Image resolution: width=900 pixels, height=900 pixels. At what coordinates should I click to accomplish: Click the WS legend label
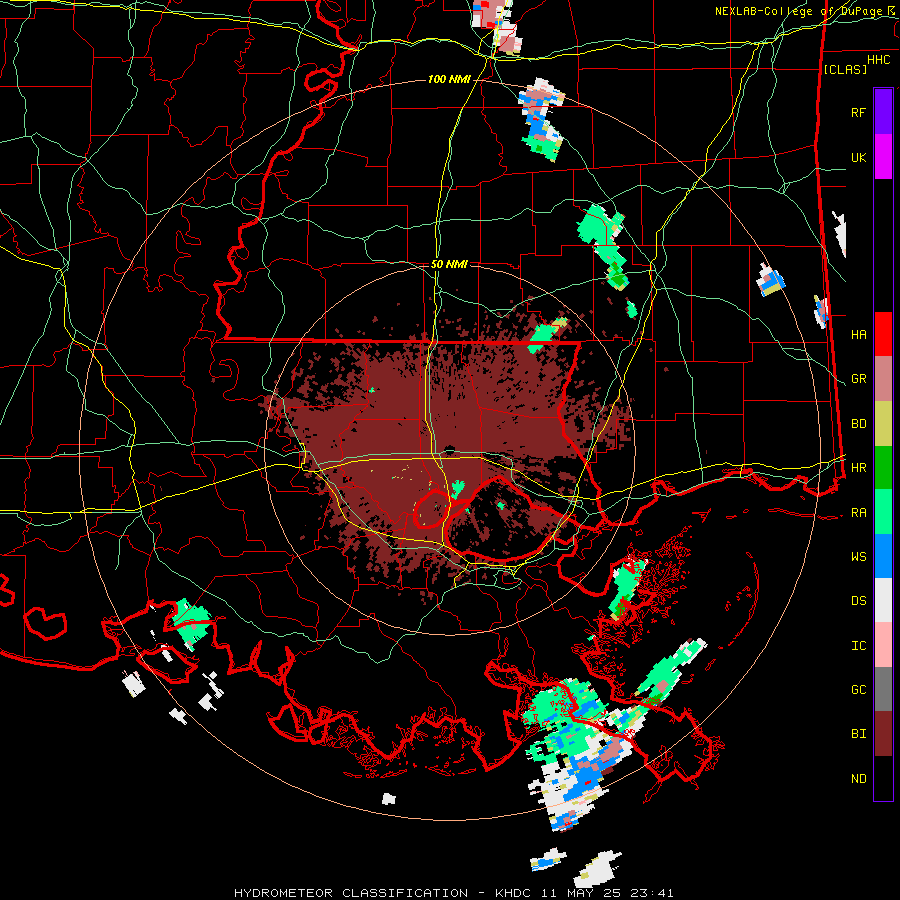click(858, 557)
